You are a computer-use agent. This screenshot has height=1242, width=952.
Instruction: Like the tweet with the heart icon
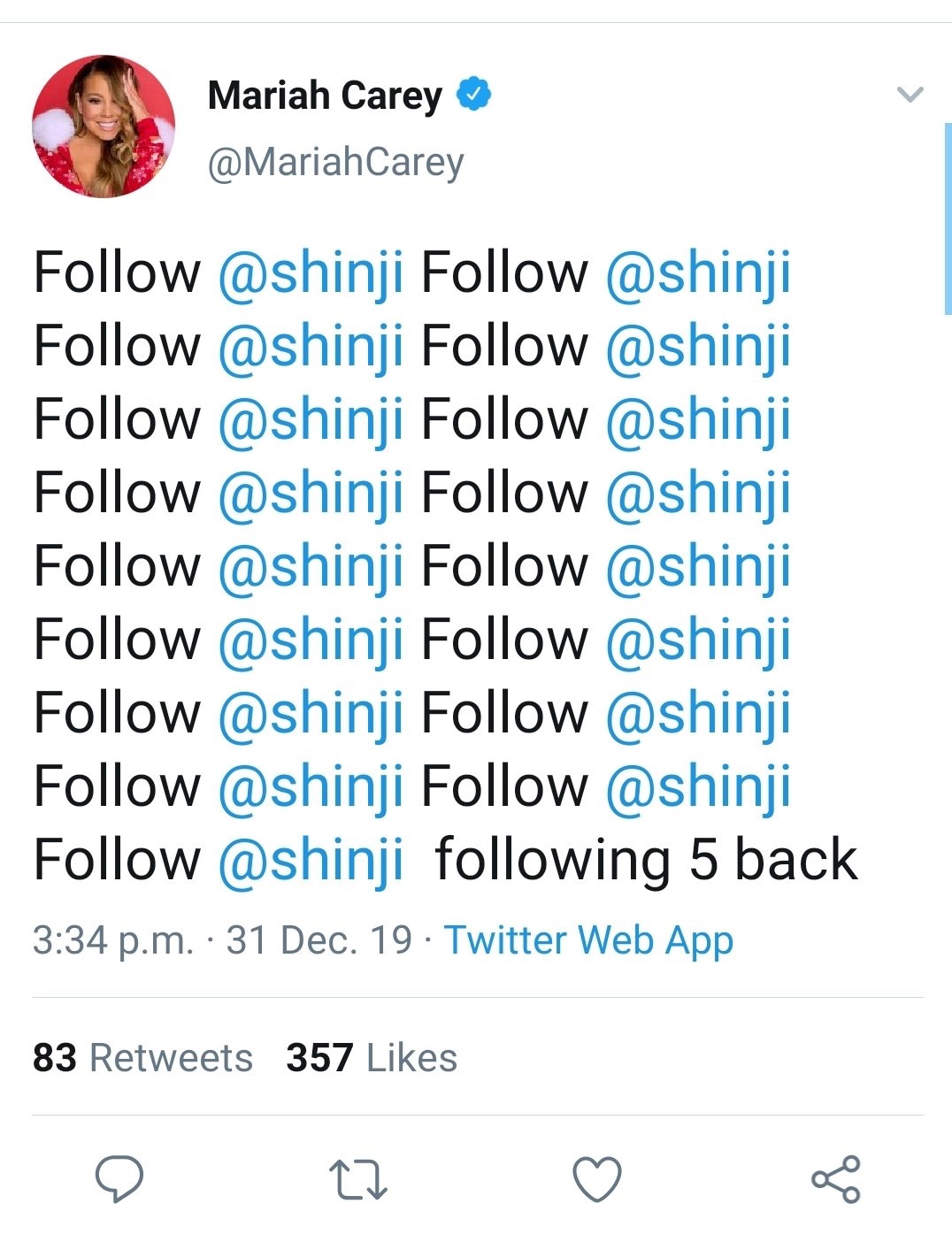(597, 1179)
